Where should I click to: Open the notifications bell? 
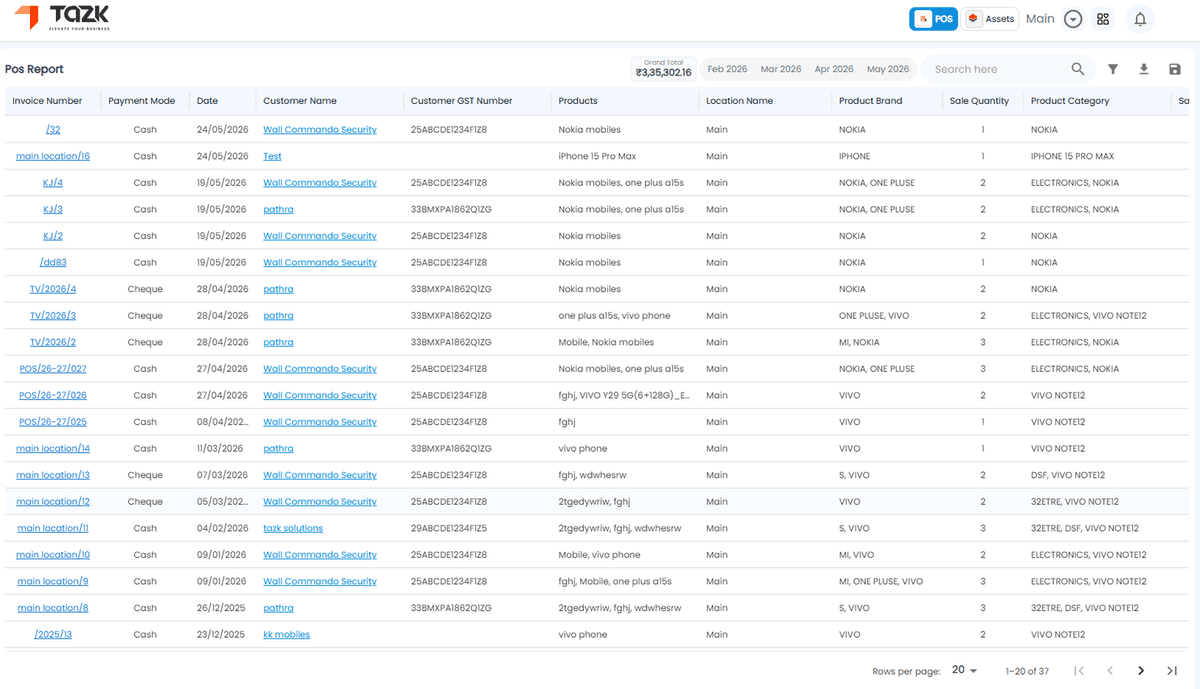coord(1139,19)
